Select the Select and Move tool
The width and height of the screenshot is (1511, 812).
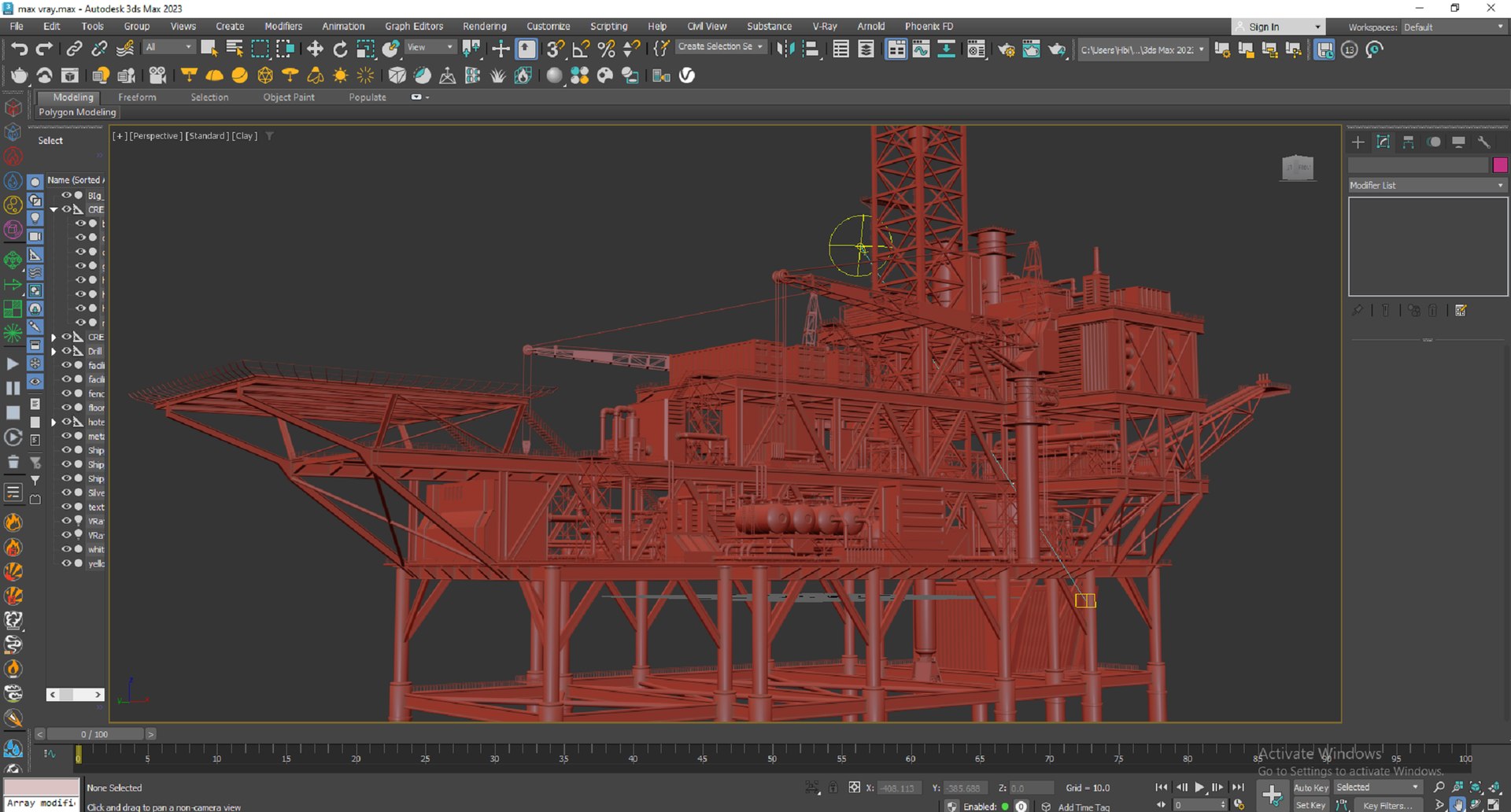pyautogui.click(x=315, y=49)
